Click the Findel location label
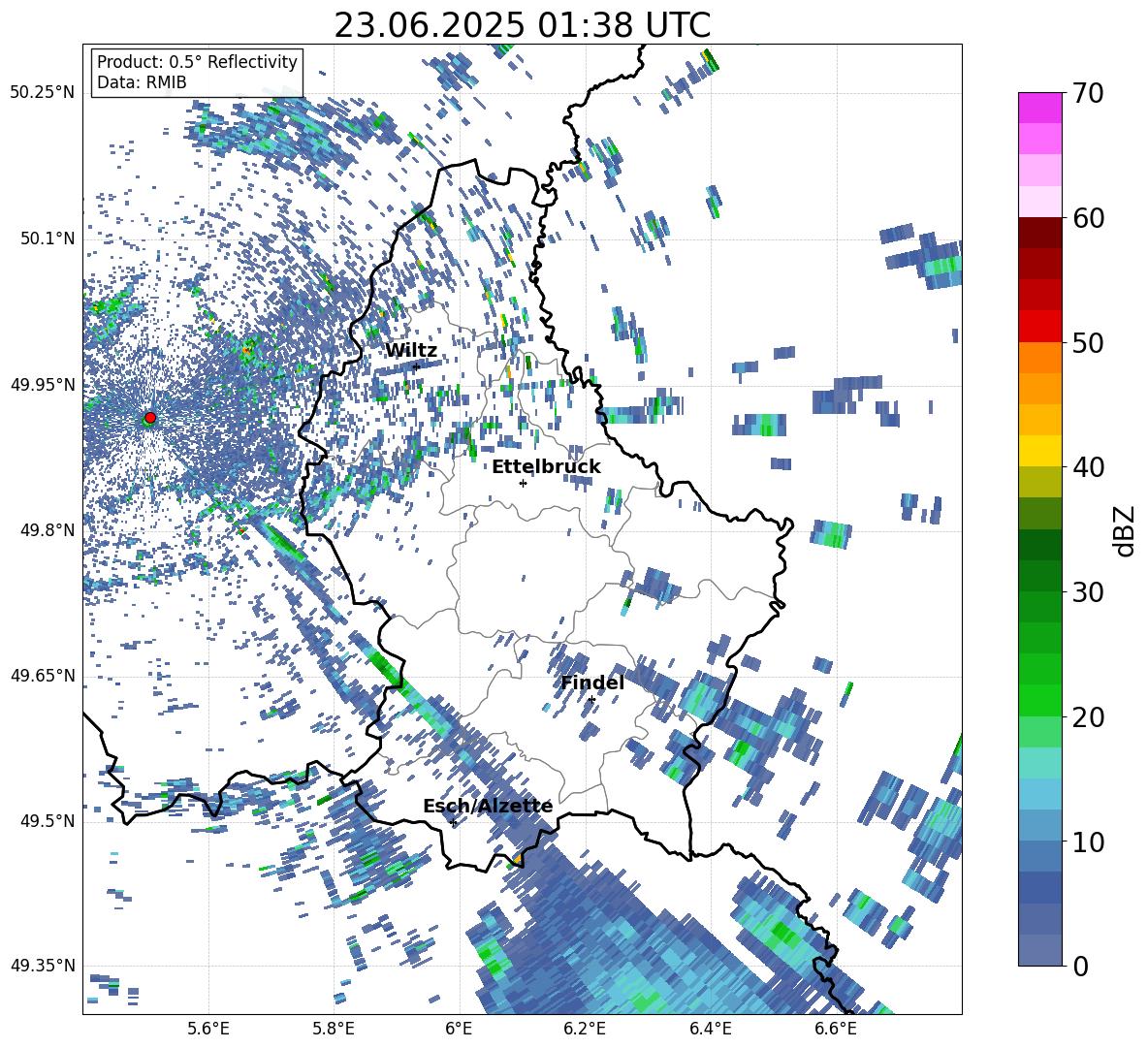The width and height of the screenshot is (1148, 1048). [x=592, y=683]
